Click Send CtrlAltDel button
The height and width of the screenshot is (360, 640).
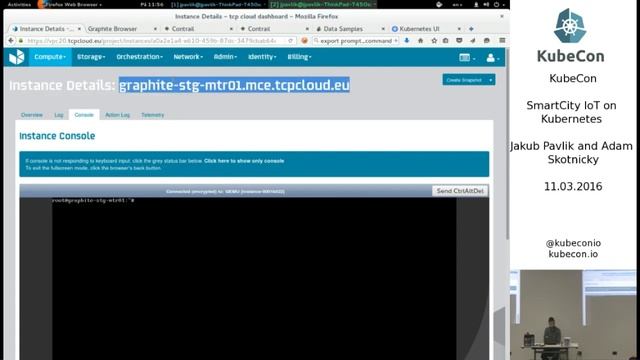[460, 191]
